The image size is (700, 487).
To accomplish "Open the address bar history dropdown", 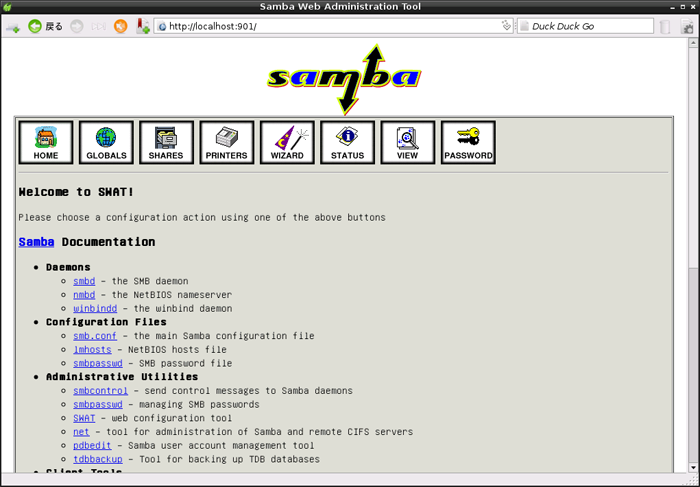I will 506,26.
